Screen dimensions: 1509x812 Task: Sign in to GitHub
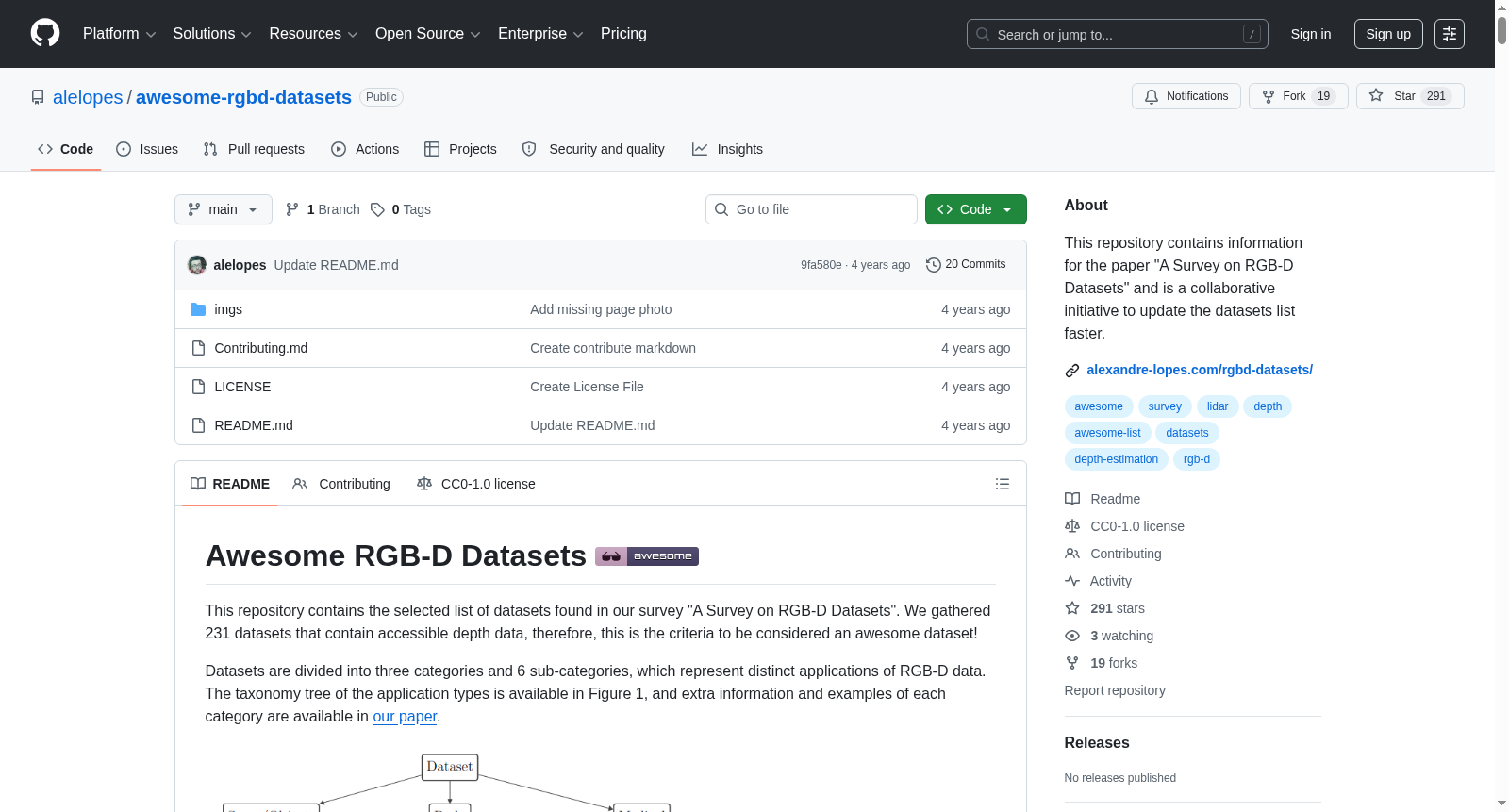[x=1311, y=34]
